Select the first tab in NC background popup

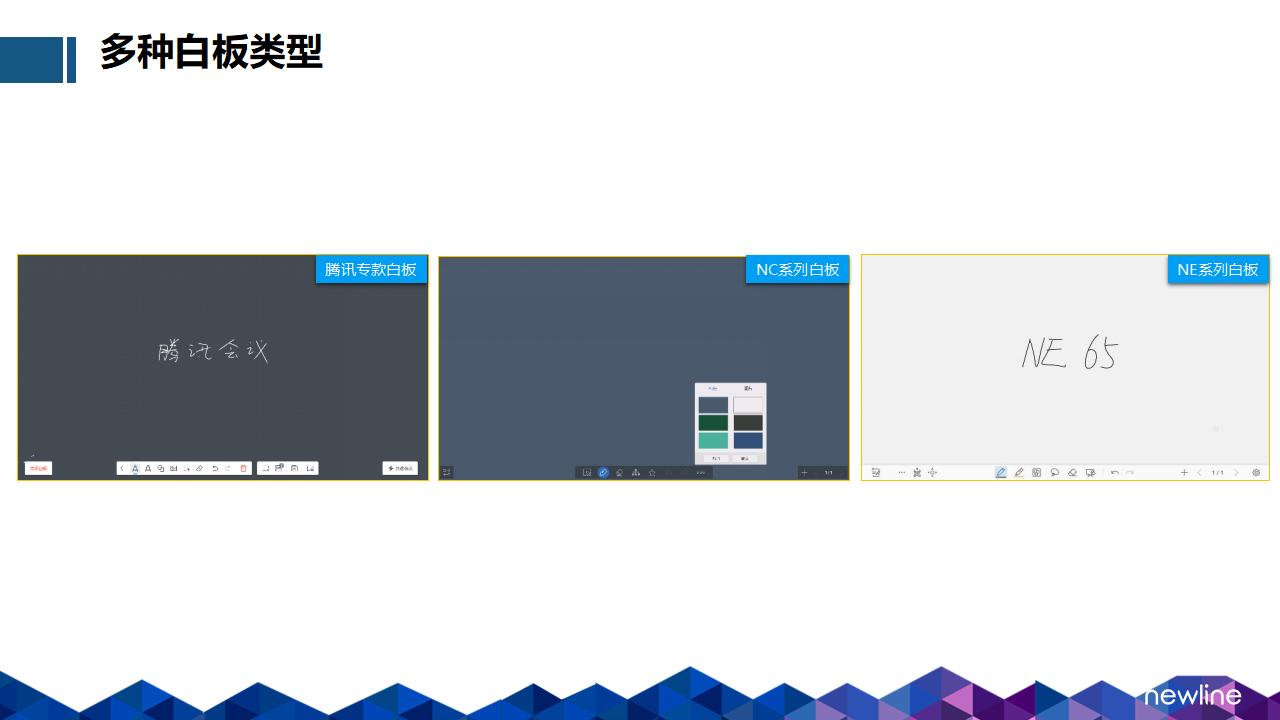(x=713, y=388)
